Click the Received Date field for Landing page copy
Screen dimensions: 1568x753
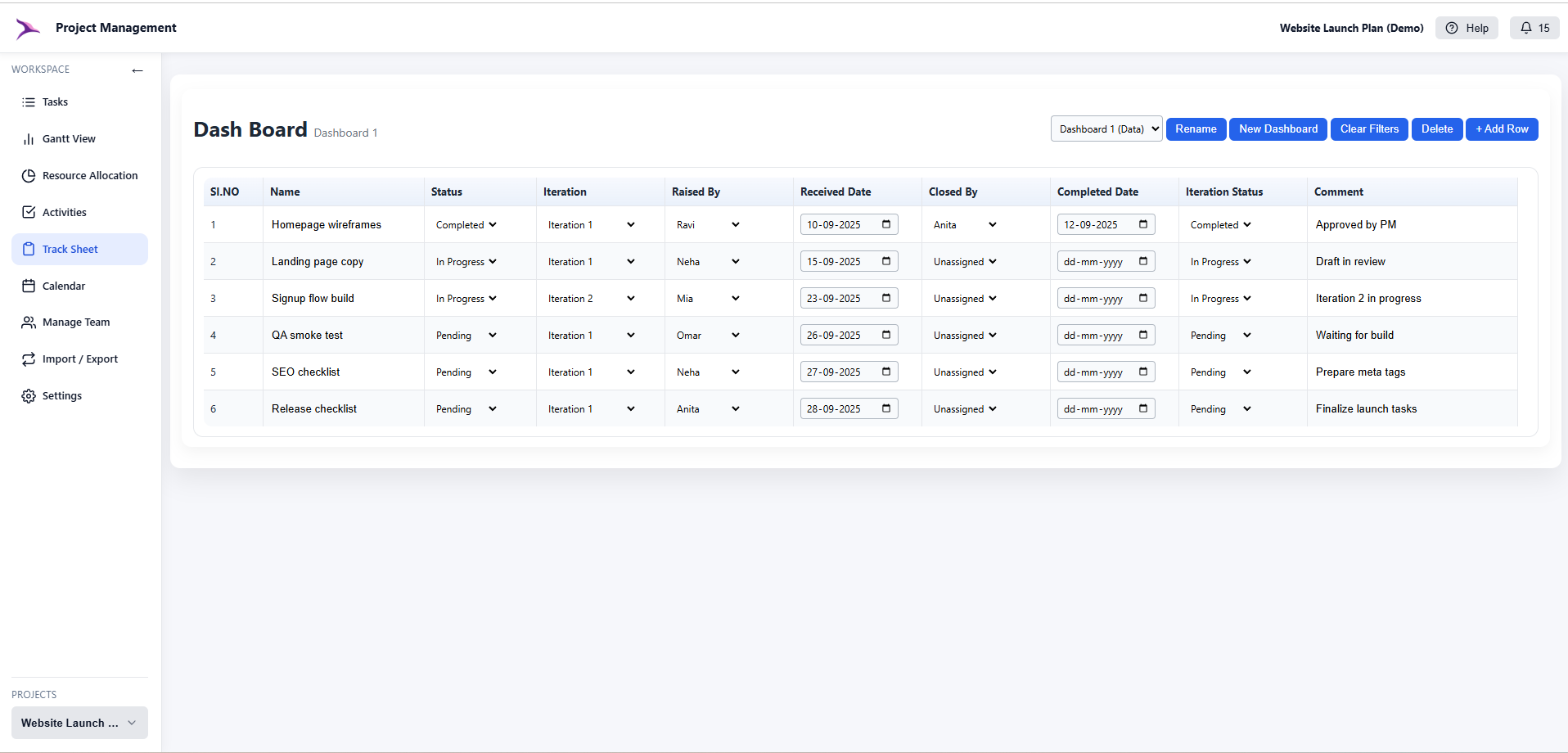[849, 260]
